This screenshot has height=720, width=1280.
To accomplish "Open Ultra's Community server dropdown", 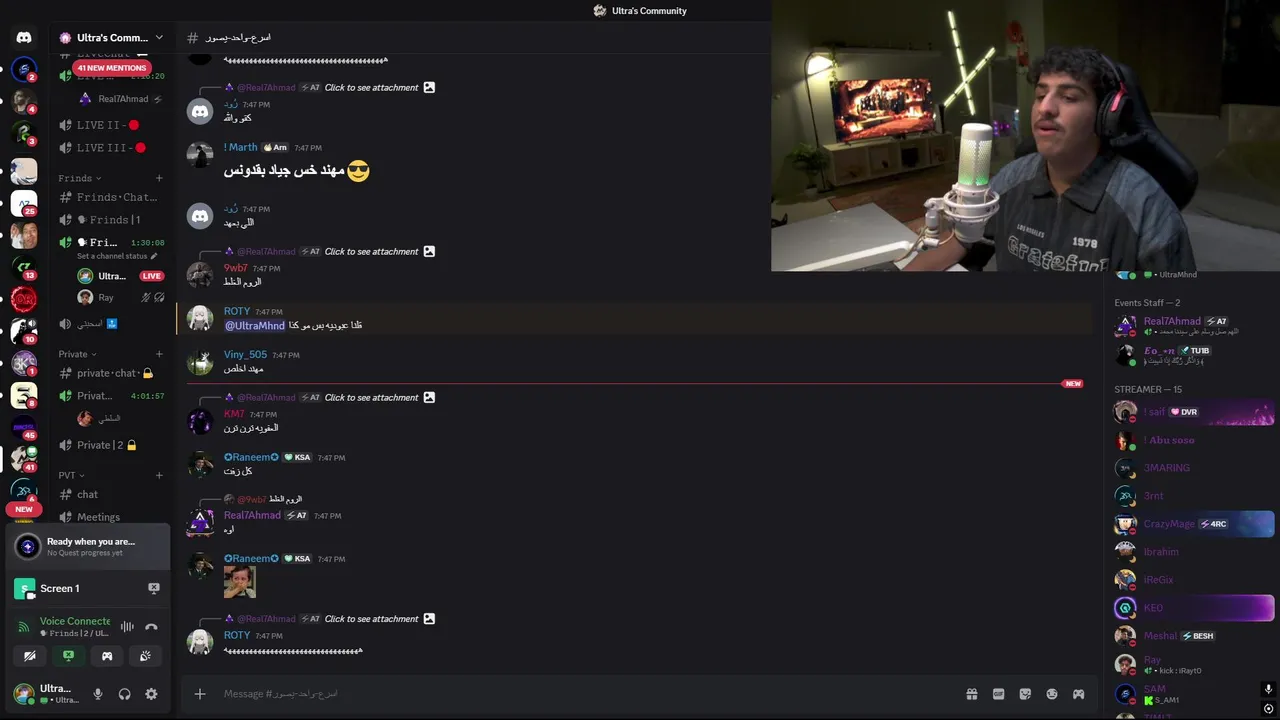I will (x=111, y=37).
